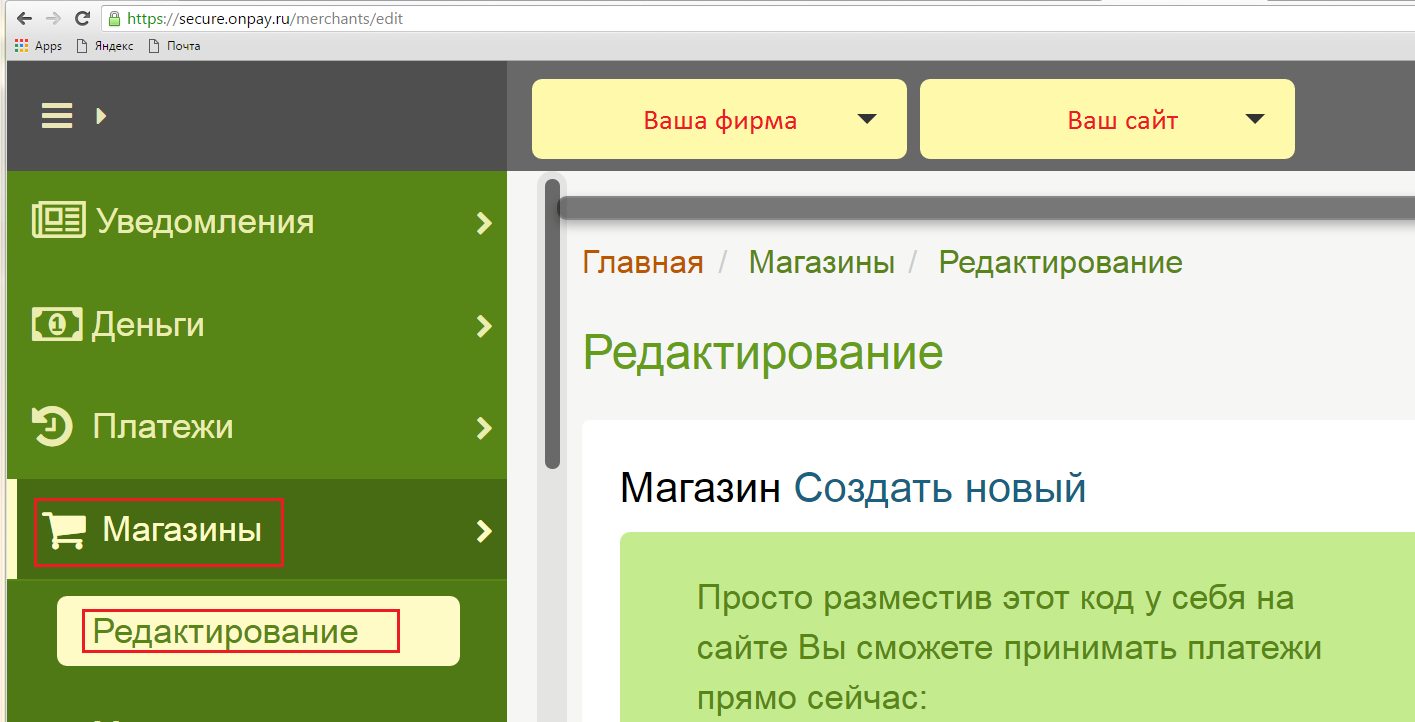Viewport: 1415px width, 722px height.
Task: Click the Уведомления newspaper icon
Action: (59, 220)
